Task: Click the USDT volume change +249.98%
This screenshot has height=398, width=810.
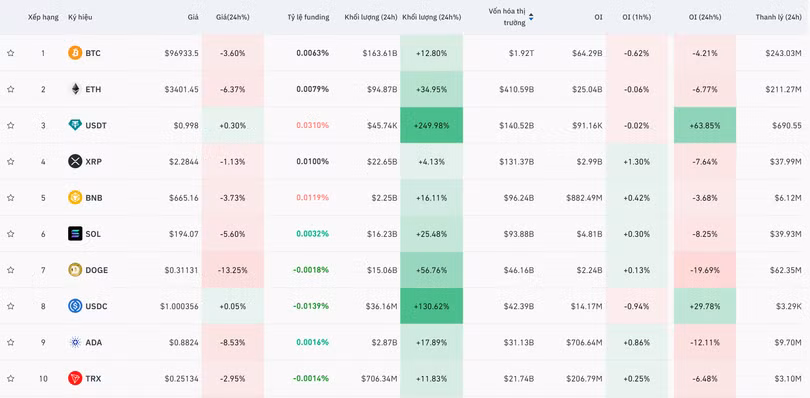Action: tap(431, 125)
